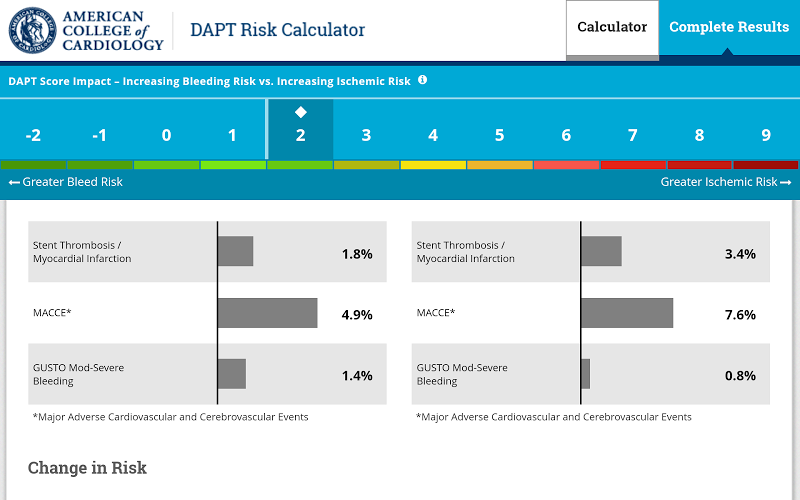Click the right Stent Thrombosis 3.4% bar

tap(602, 251)
